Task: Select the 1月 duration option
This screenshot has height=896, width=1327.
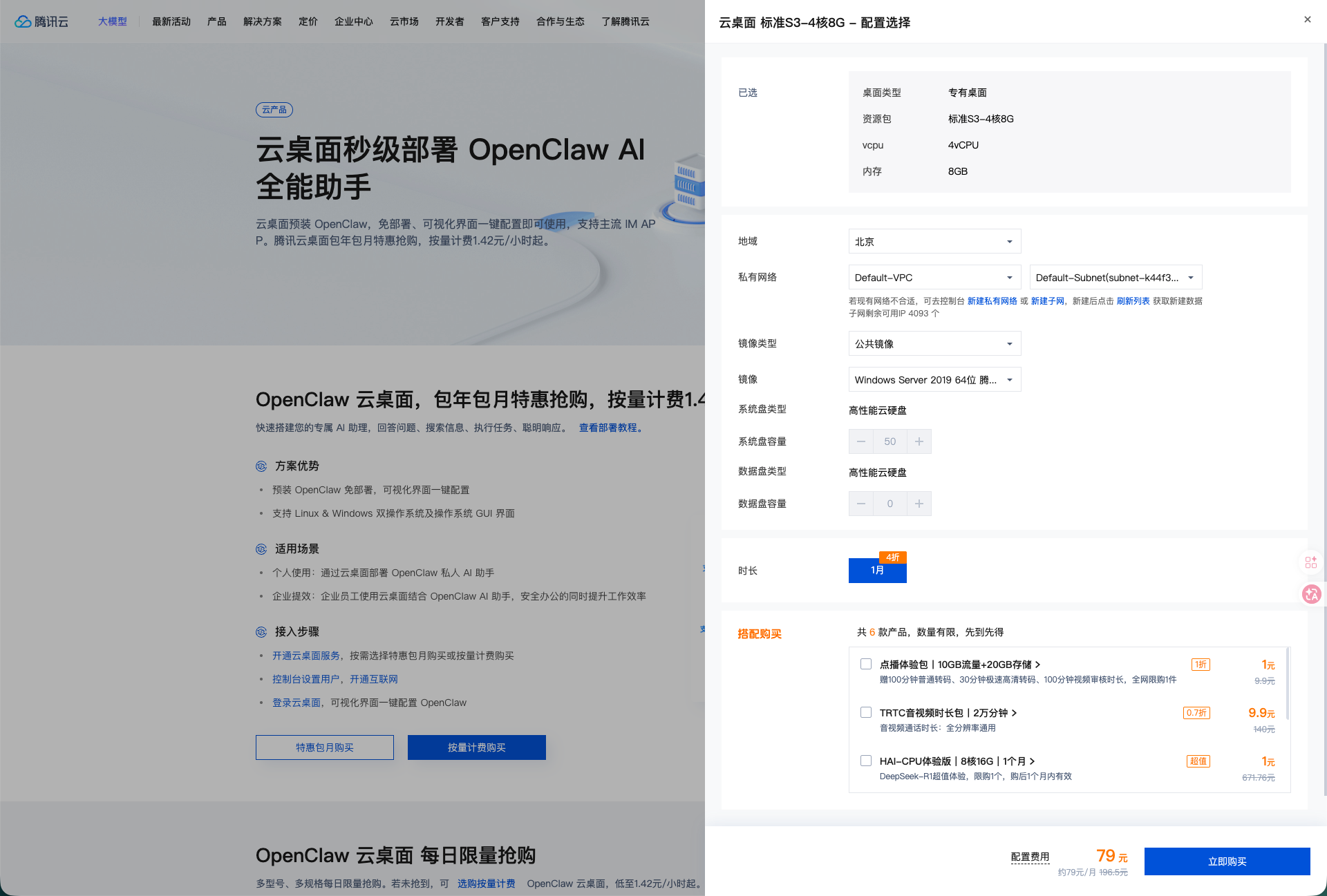Action: pos(877,571)
